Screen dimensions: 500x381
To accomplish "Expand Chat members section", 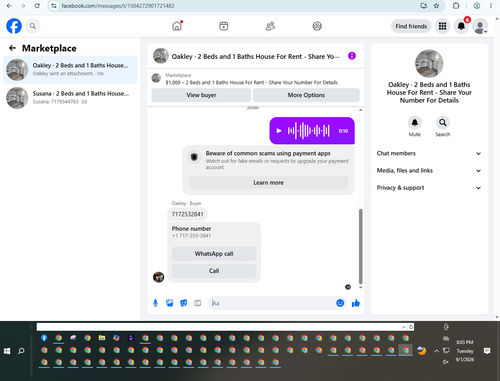I will coord(429,153).
